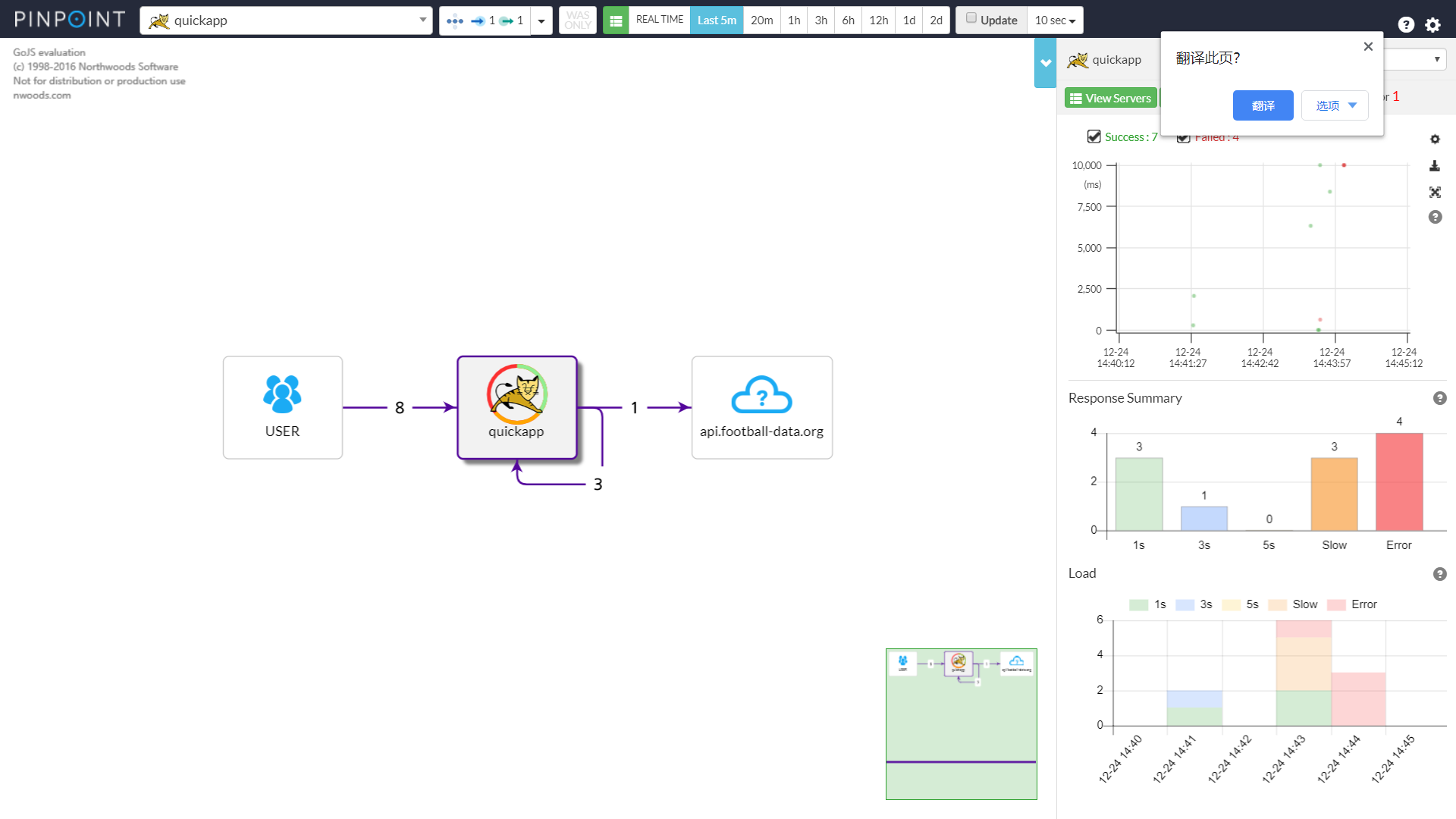Image resolution: width=1456 pixels, height=819 pixels.
Task: Open scatter chart settings gear
Action: (1435, 140)
